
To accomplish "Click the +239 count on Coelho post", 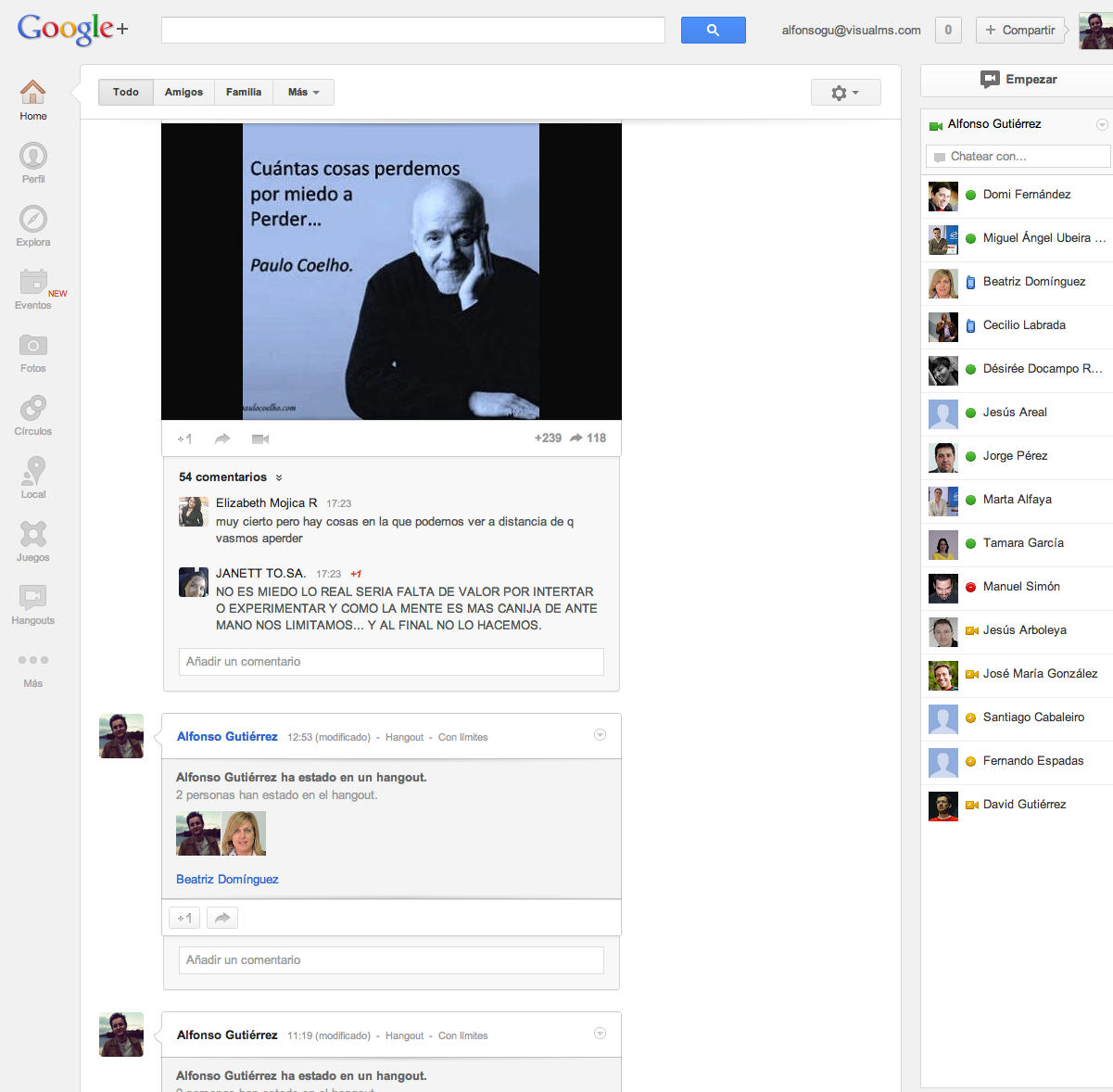I will [x=548, y=438].
